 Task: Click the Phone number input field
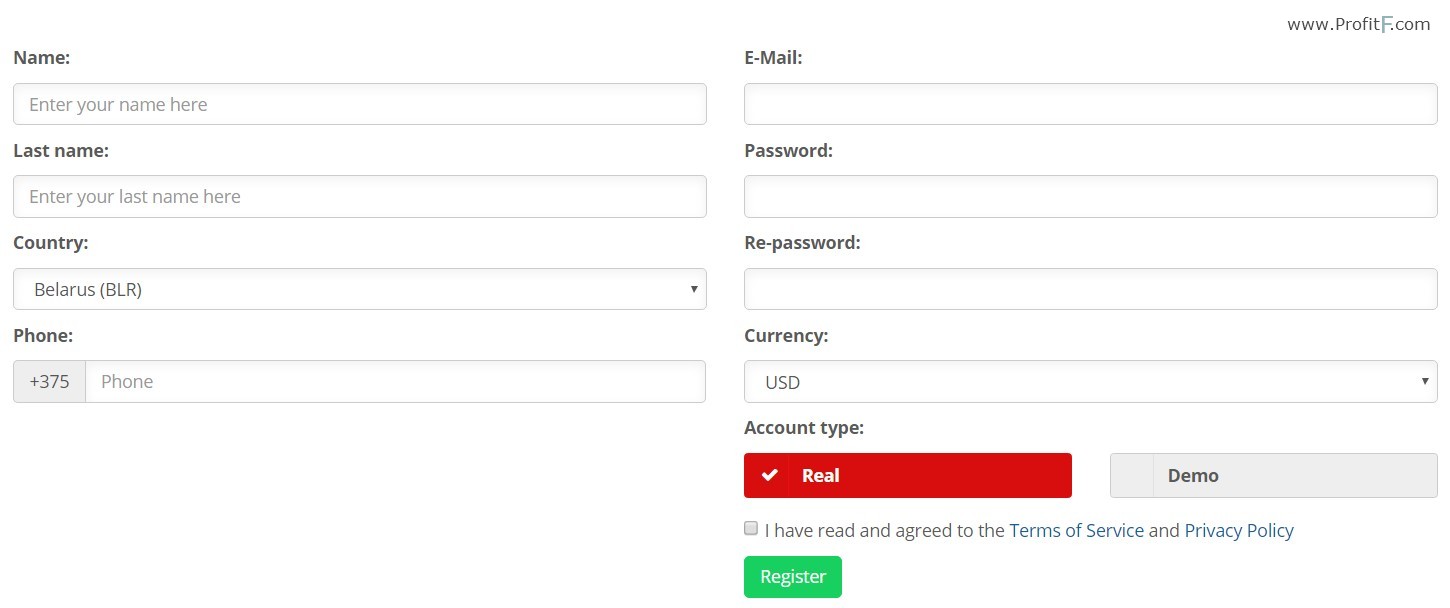tap(396, 381)
